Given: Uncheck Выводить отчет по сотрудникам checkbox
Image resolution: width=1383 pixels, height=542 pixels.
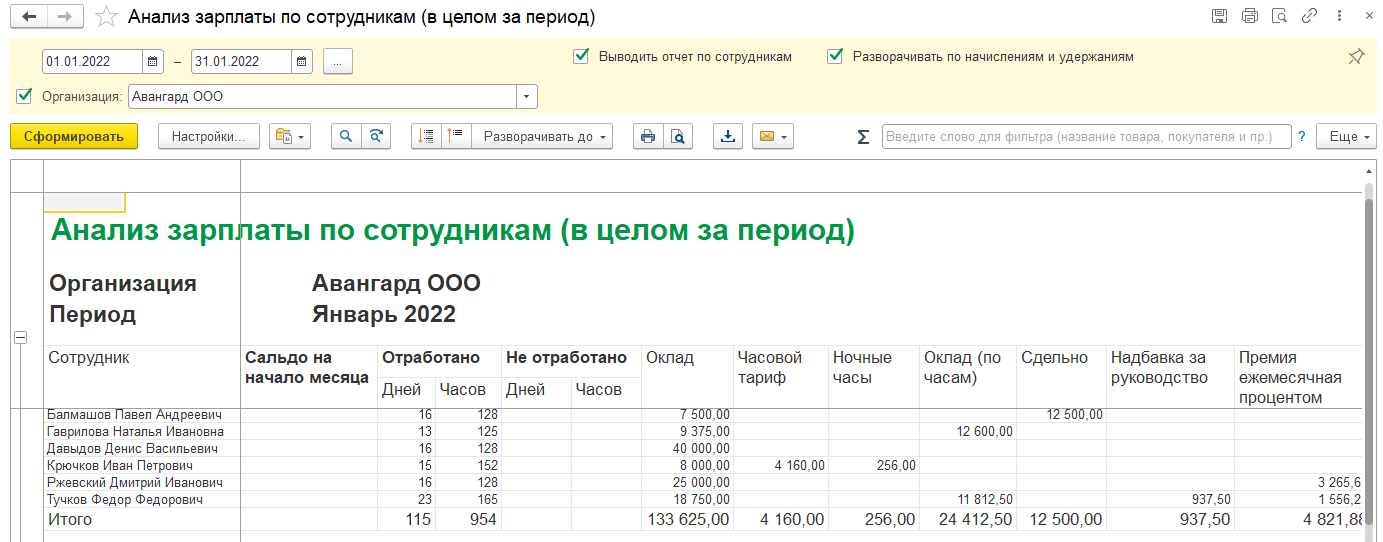Looking at the screenshot, I should 580,57.
